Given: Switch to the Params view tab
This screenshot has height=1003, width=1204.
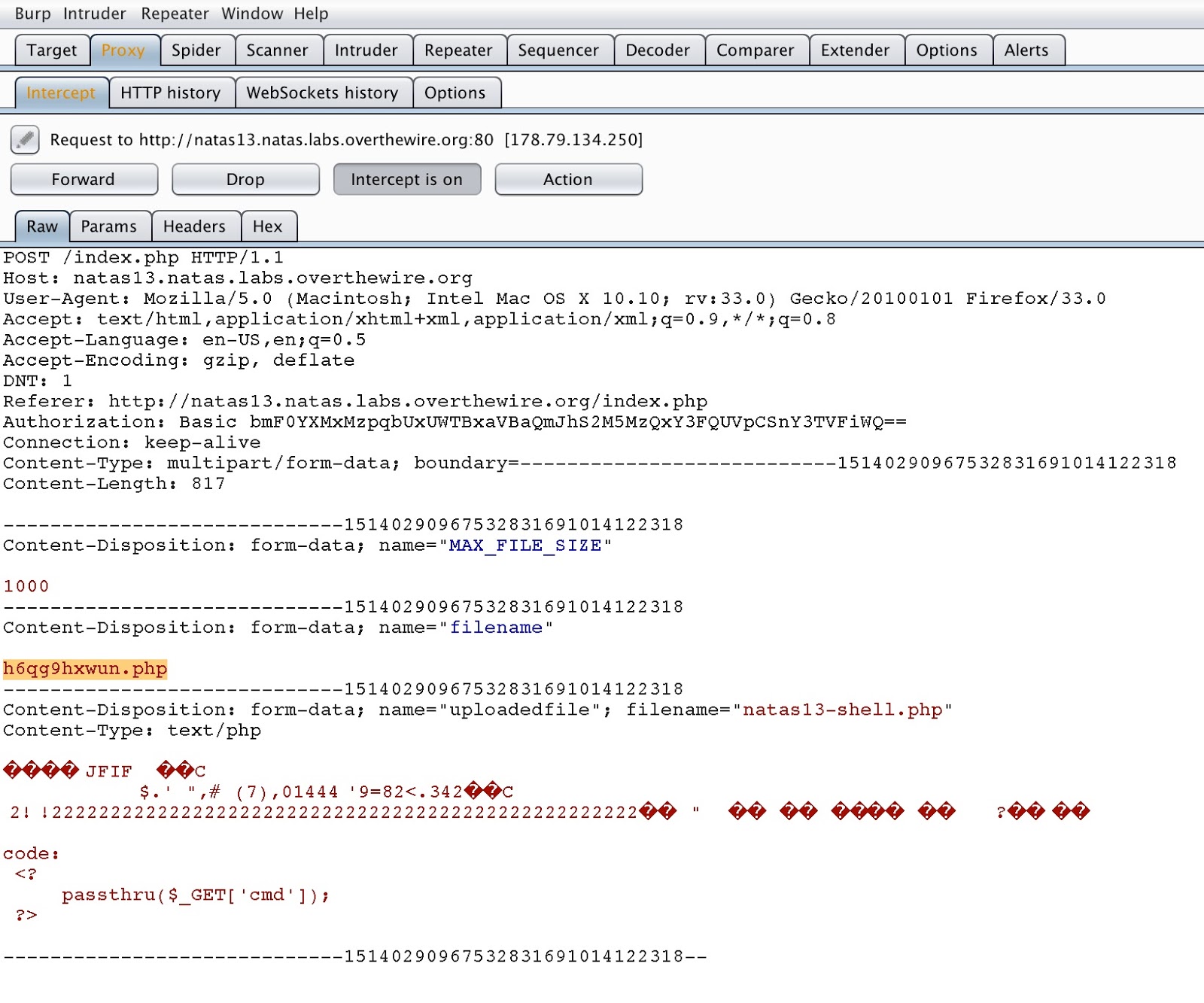Looking at the screenshot, I should pos(109,226).
